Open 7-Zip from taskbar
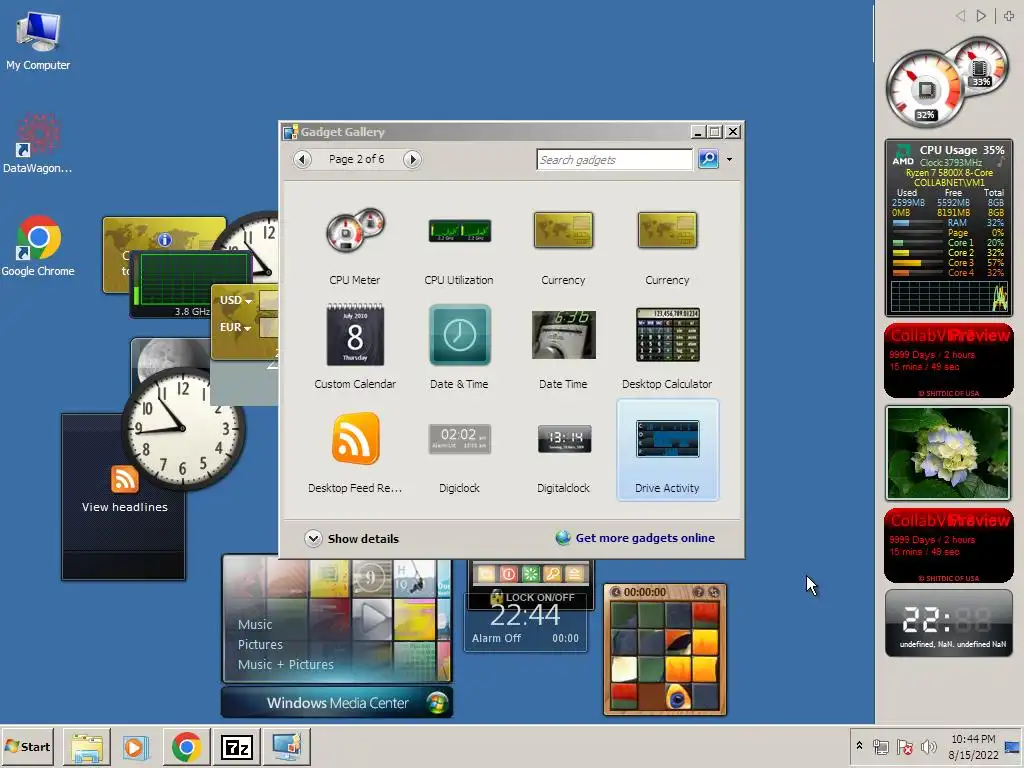This screenshot has width=1024, height=768. (236, 746)
